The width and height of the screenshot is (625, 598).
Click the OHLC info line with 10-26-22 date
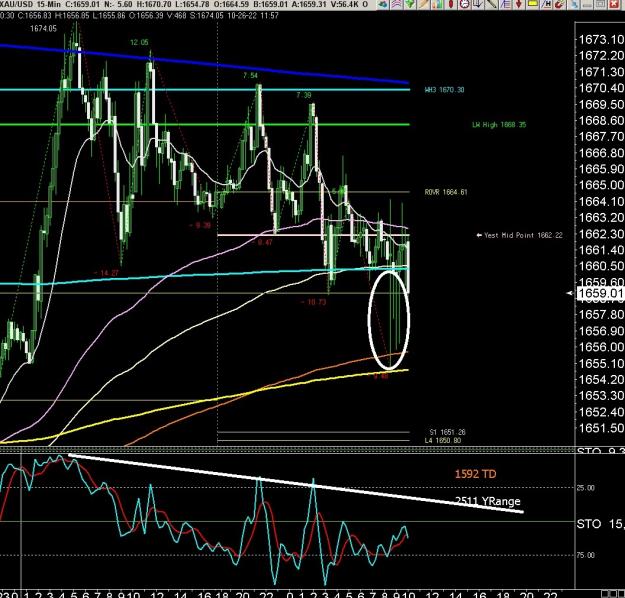point(140,16)
